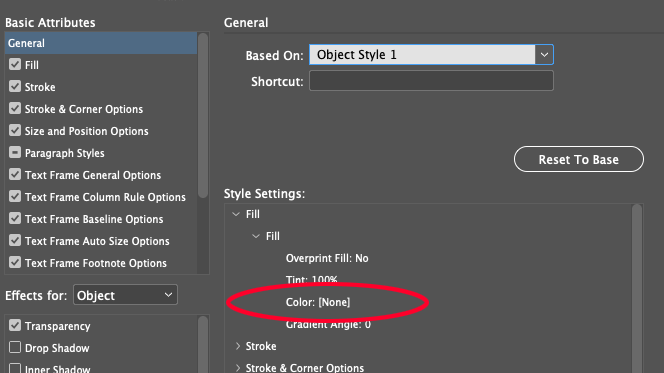Open Drop Shadow effect settings
664x373 pixels.
click(x=57, y=348)
